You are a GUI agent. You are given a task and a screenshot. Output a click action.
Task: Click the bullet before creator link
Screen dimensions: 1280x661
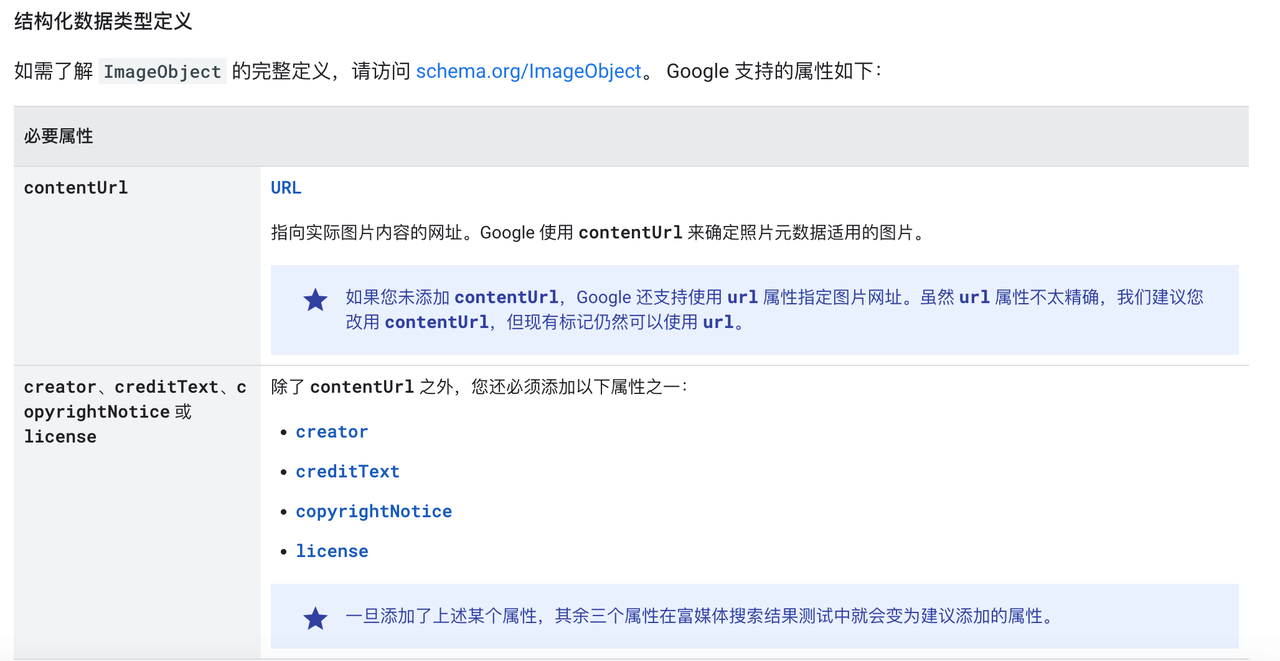pyautogui.click(x=284, y=433)
